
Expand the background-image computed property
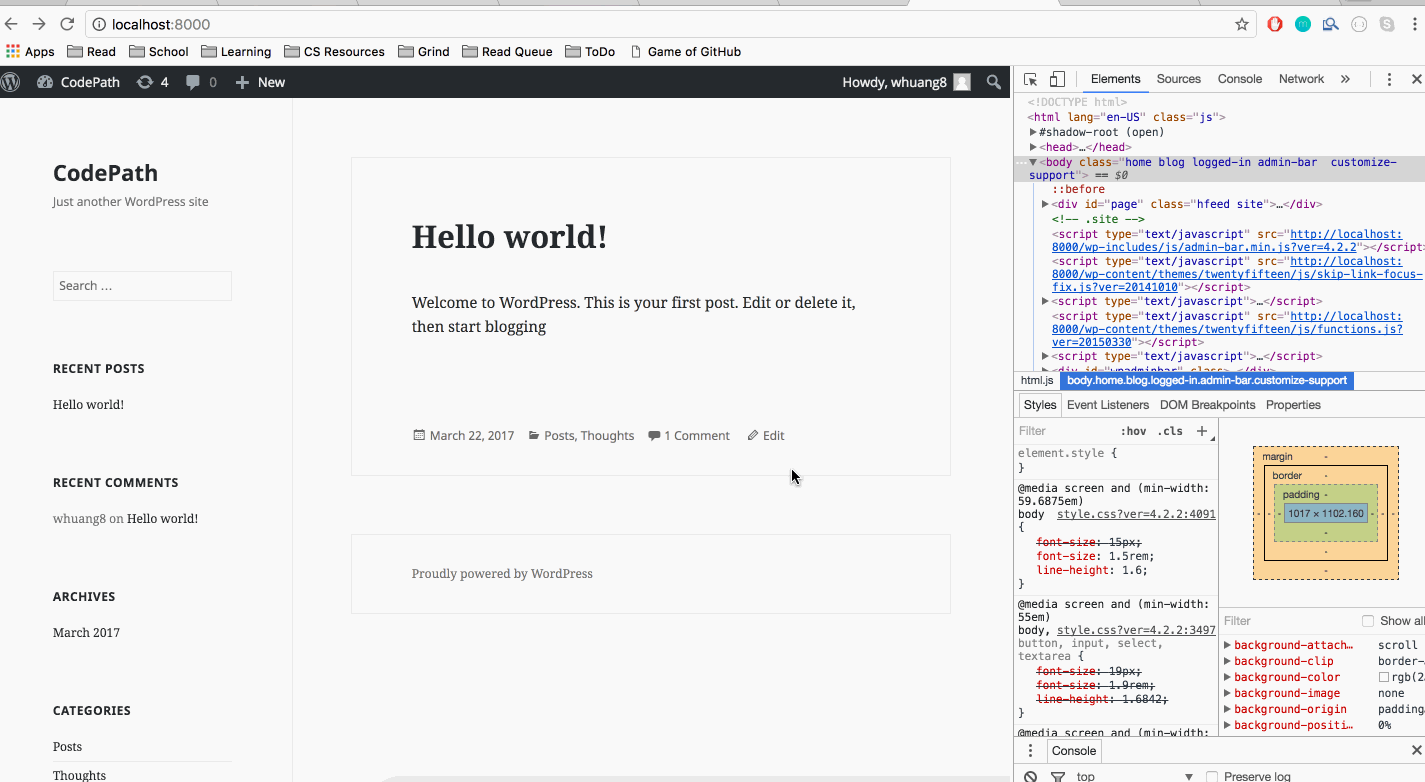click(x=1228, y=693)
